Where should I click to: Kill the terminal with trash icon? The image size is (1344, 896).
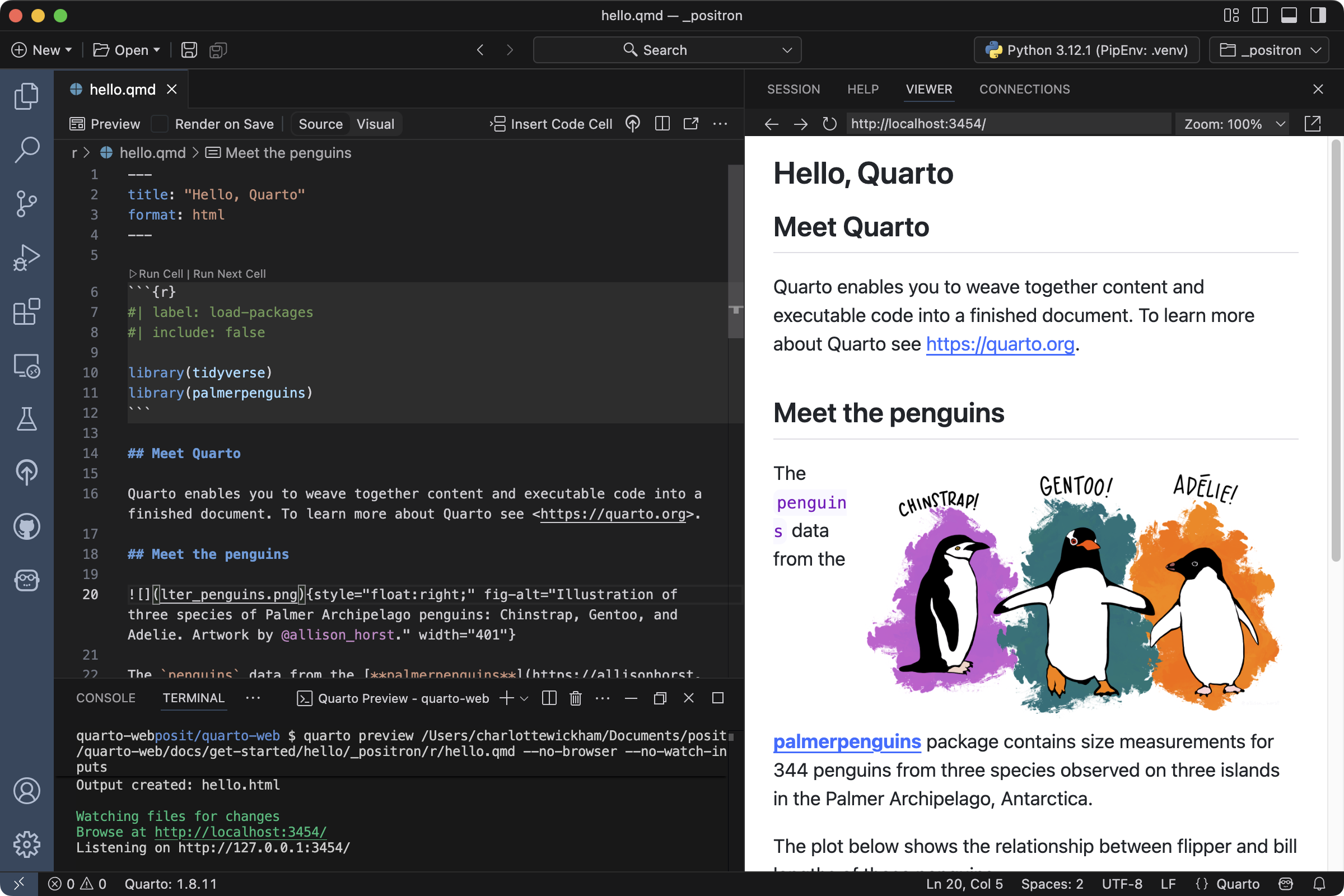[576, 698]
